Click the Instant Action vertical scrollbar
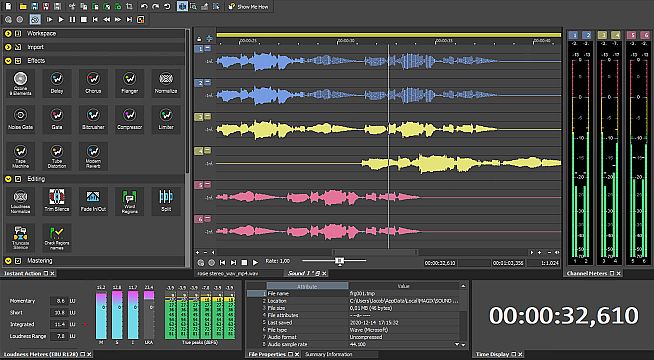 [187, 100]
